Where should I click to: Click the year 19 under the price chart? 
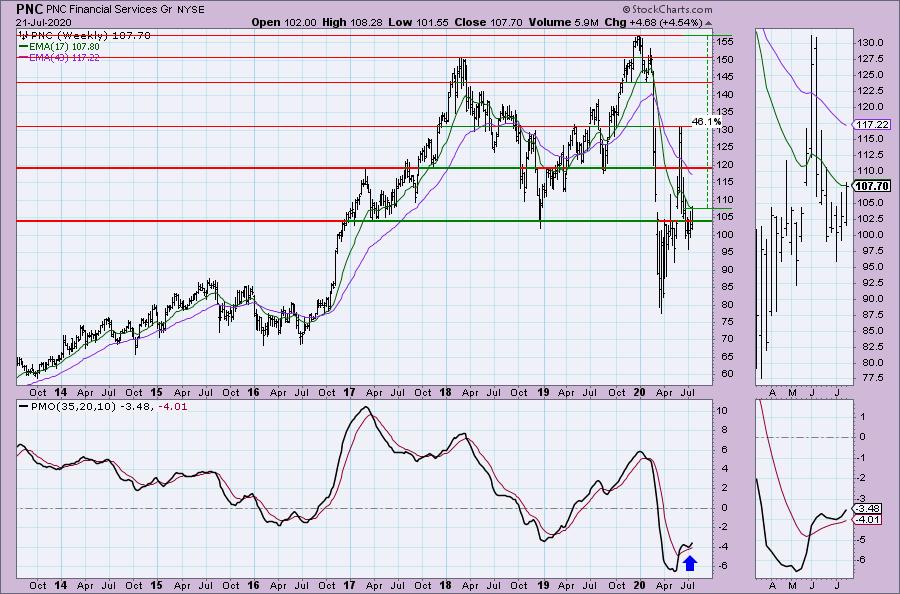point(542,393)
